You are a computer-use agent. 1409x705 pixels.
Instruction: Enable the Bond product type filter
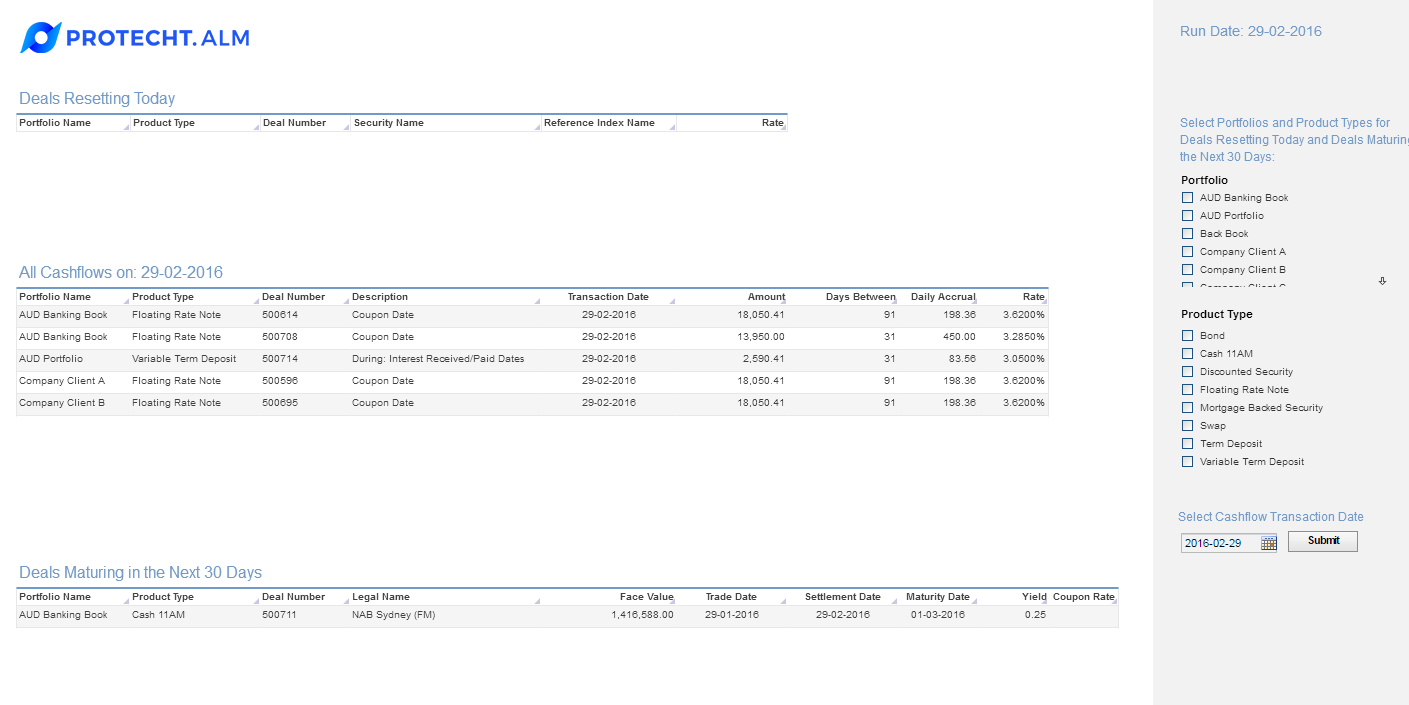[x=1187, y=335]
